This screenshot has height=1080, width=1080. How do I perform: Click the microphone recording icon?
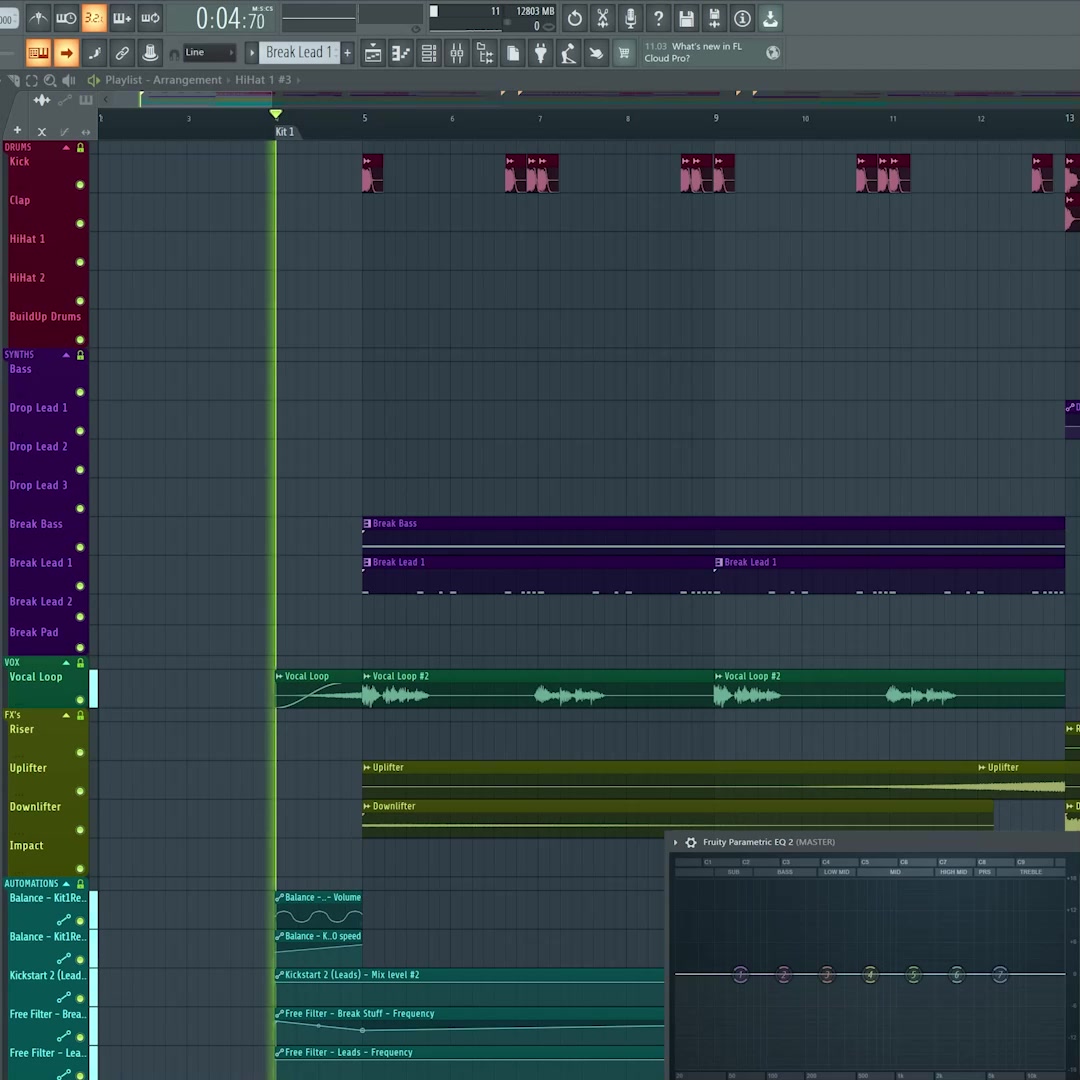(x=630, y=19)
